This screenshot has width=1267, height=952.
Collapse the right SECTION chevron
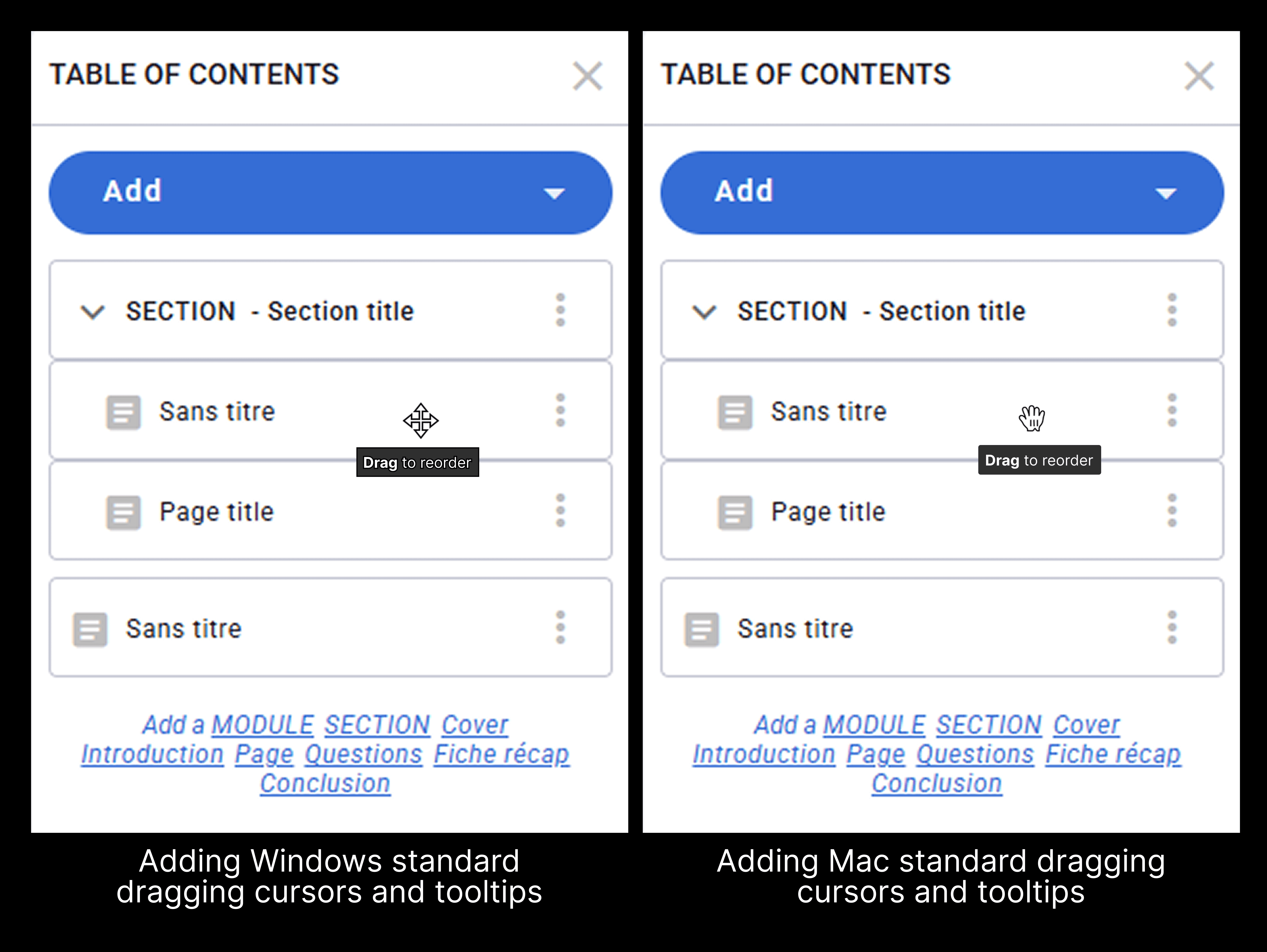click(x=704, y=312)
